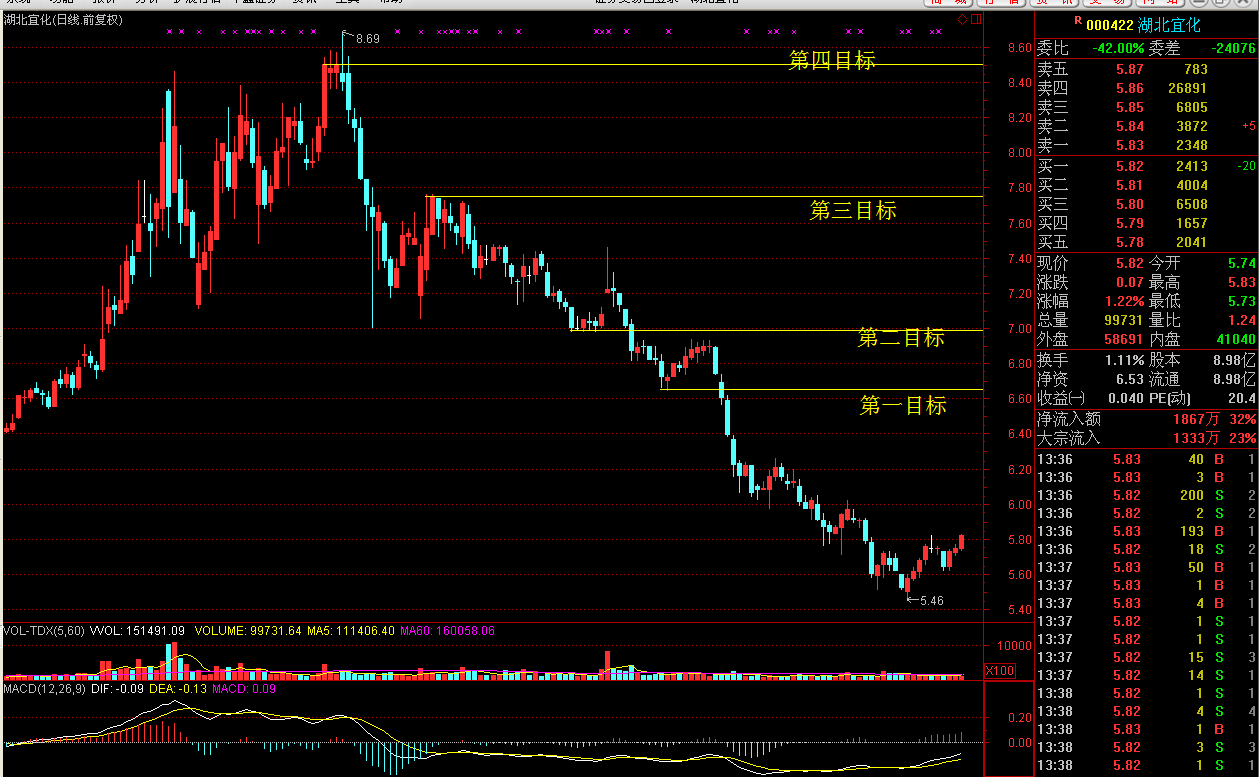The image size is (1259, 777).
Task: Select the 第四目标 target line label
Action: pyautogui.click(x=832, y=61)
